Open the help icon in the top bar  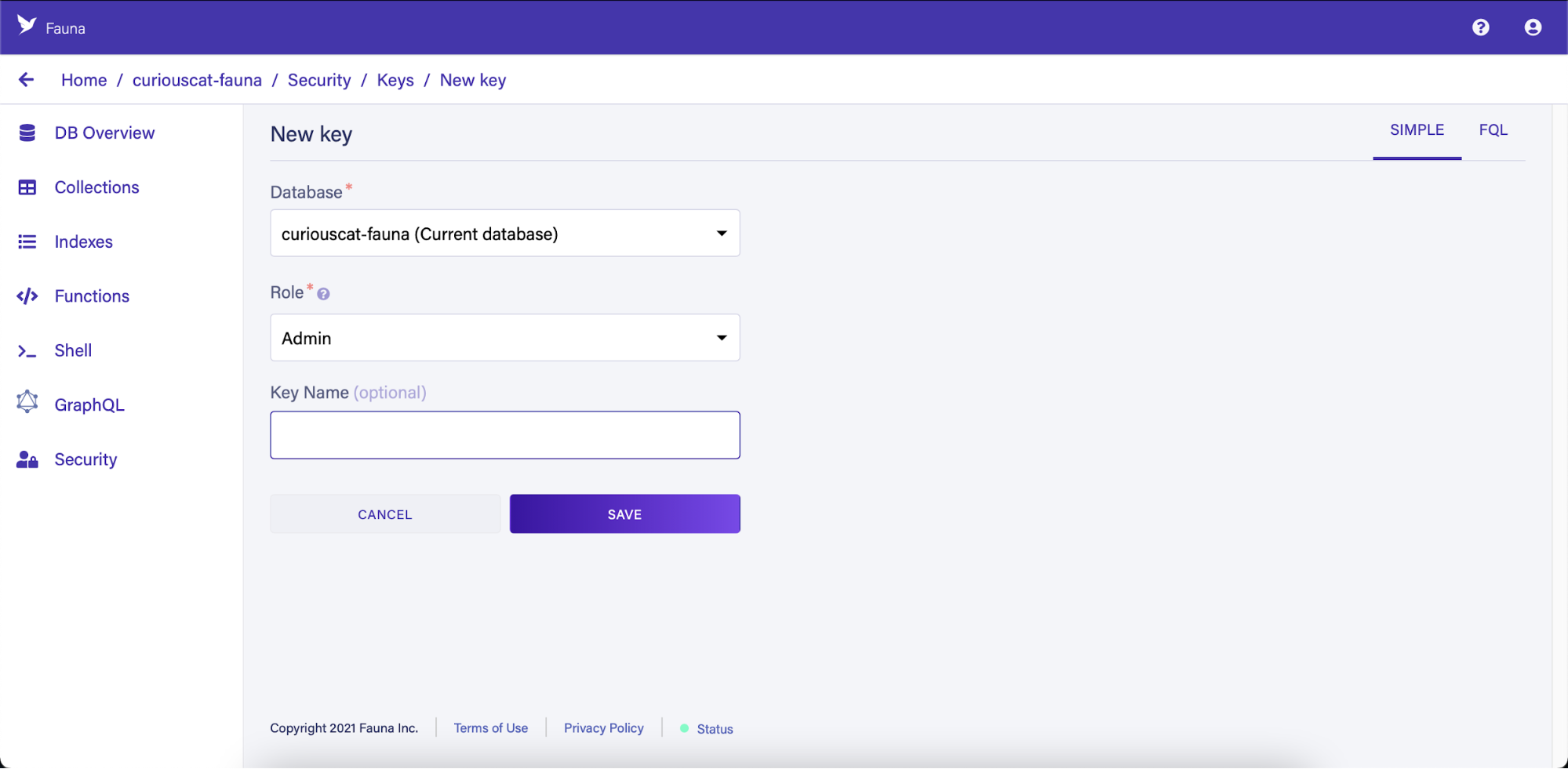click(x=1480, y=27)
